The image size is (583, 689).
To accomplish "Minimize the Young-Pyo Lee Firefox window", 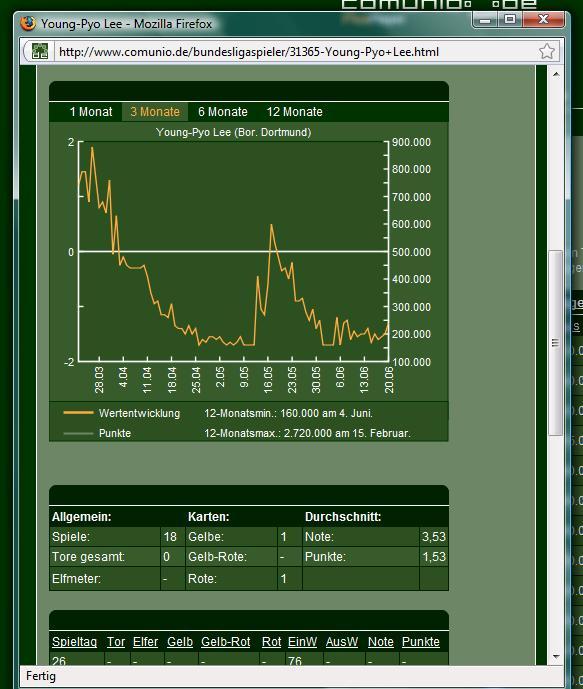I will click(485, 20).
